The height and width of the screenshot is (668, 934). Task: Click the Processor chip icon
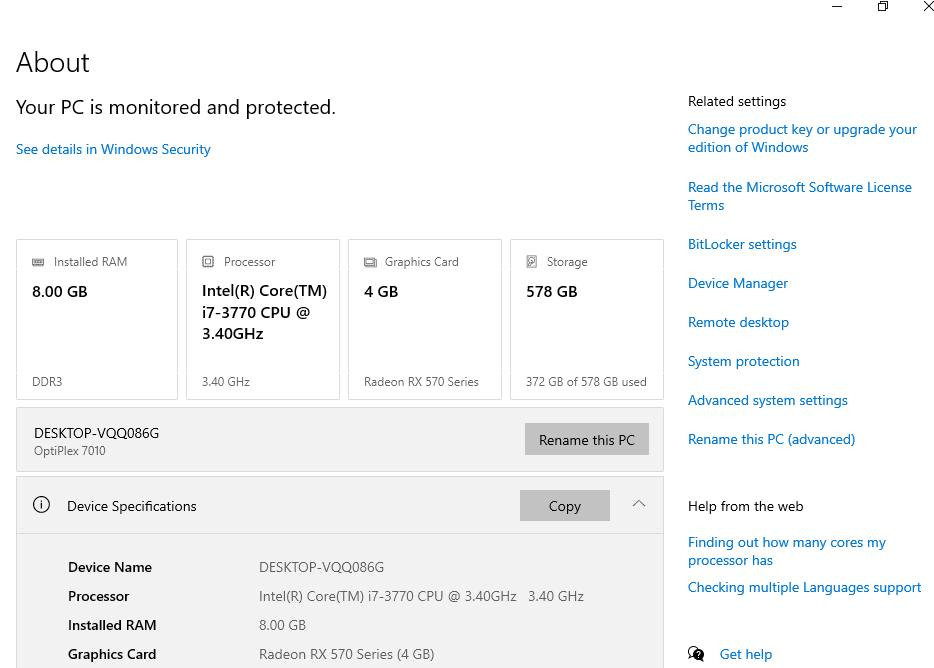(x=208, y=262)
